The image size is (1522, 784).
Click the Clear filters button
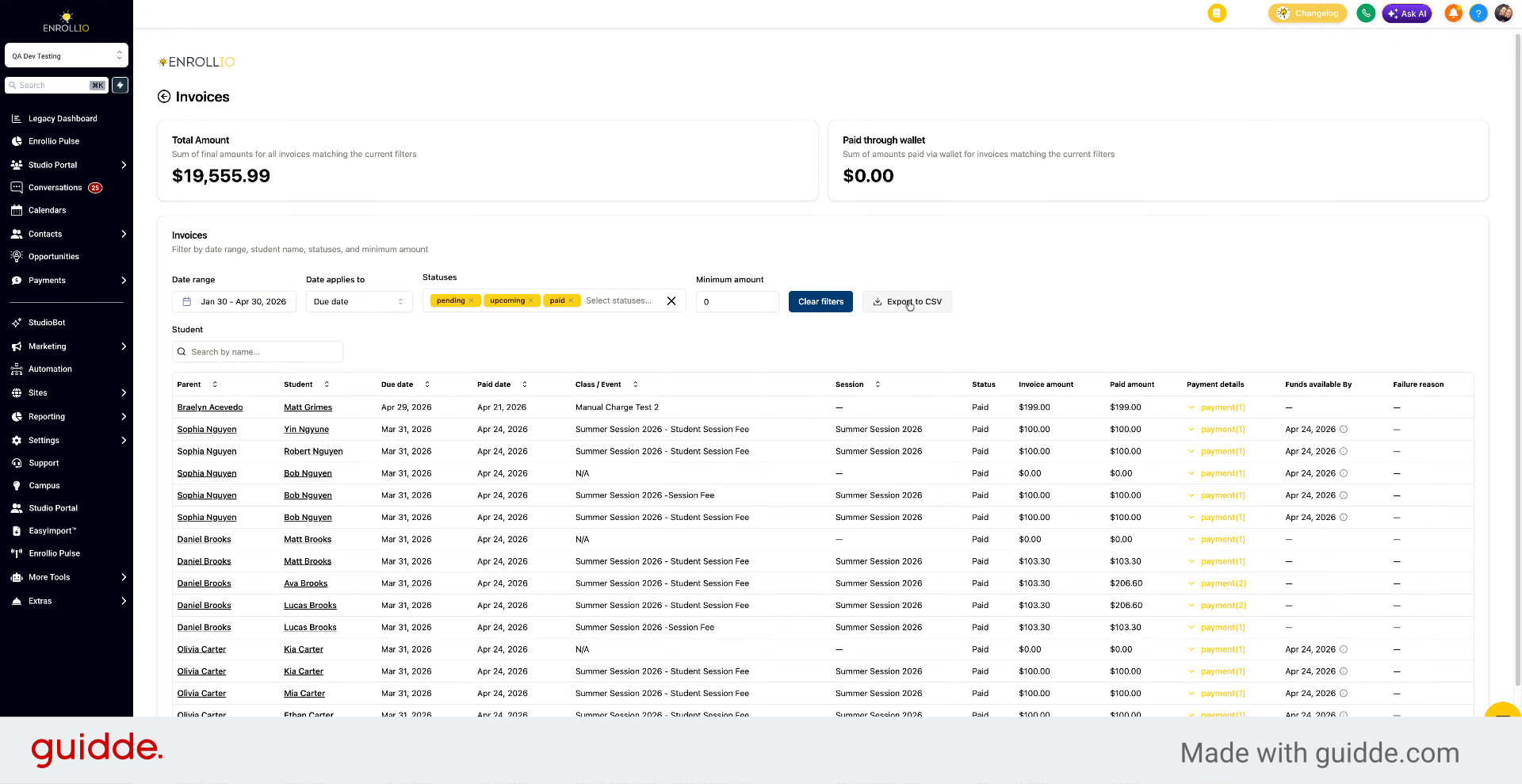[x=820, y=302]
